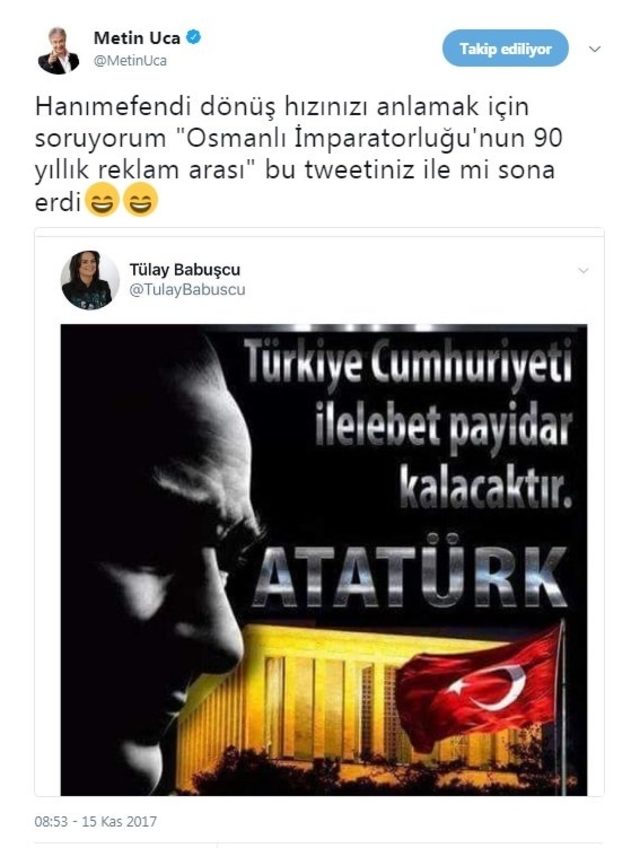Click Tülay Babuşcu's profile avatar
Viewport: 640px width, 848px height.
[x=90, y=280]
